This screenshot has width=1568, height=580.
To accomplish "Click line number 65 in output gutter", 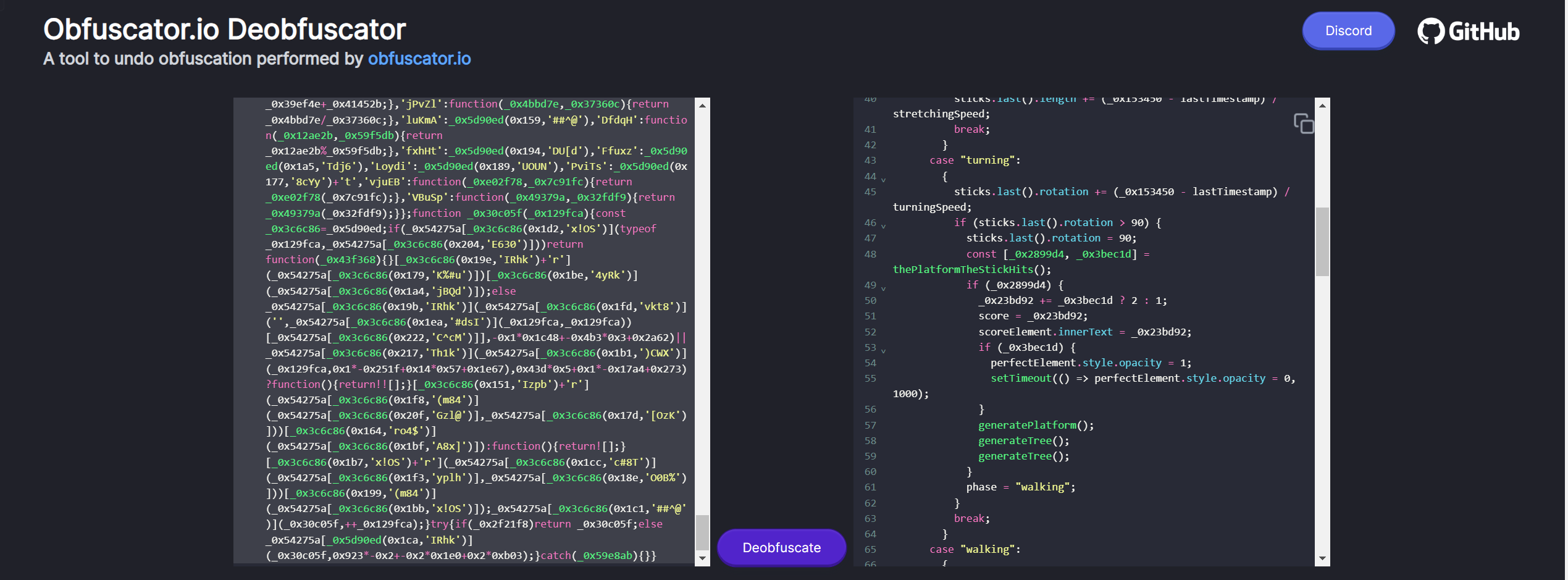I will (x=870, y=549).
